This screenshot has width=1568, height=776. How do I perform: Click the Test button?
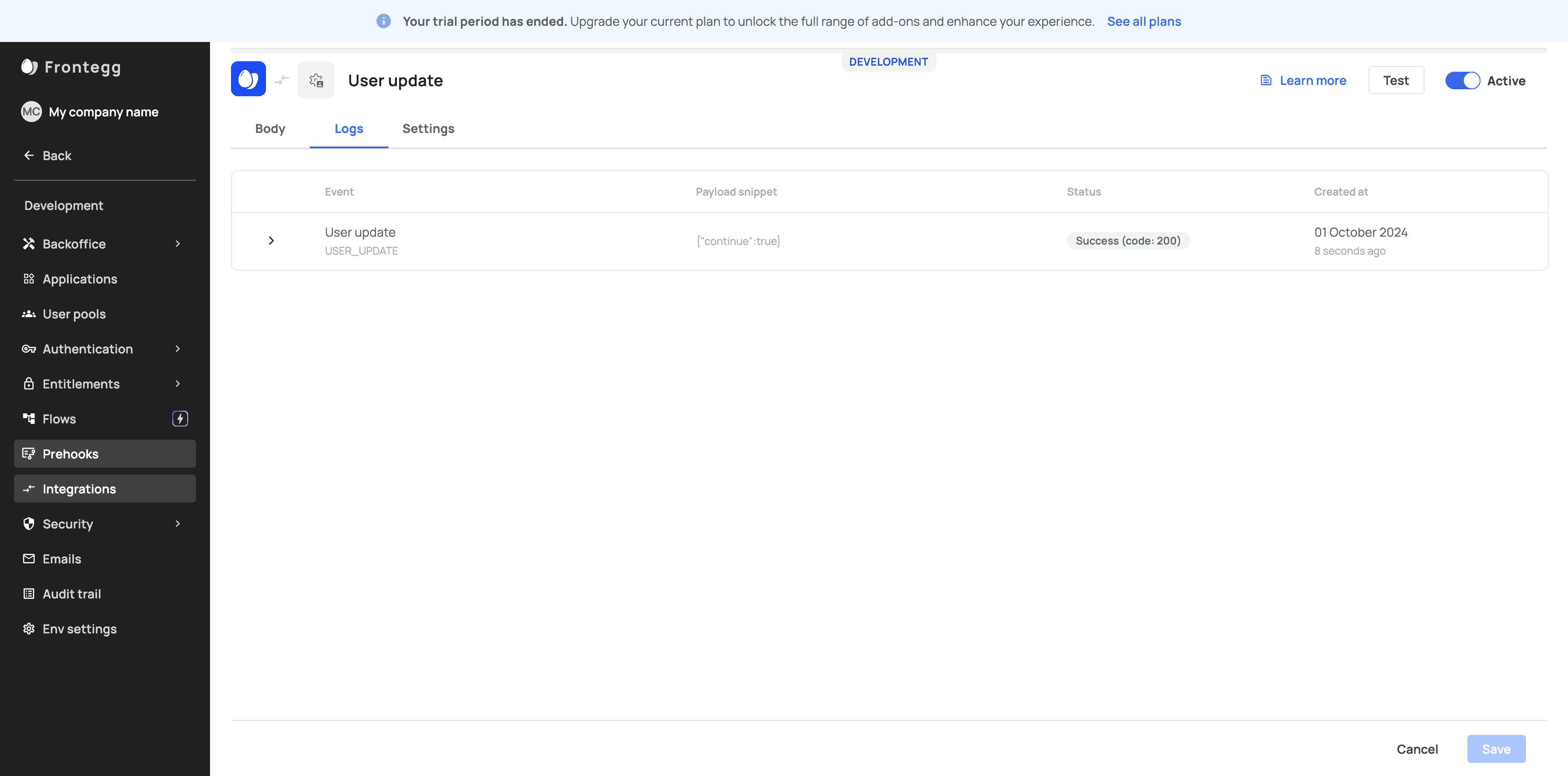click(1396, 80)
